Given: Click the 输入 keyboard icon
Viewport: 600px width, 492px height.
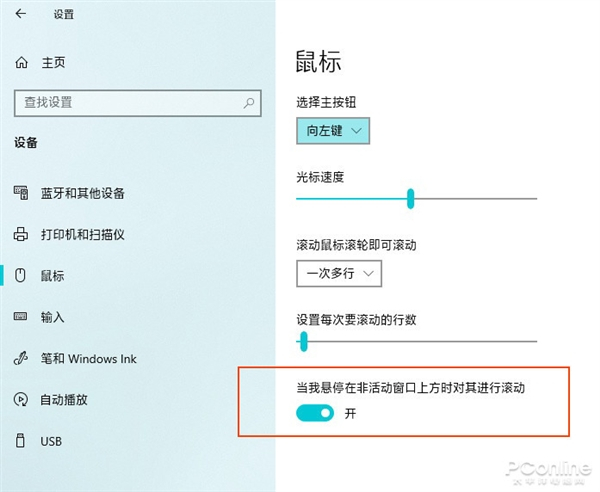Looking at the screenshot, I should coord(22,317).
